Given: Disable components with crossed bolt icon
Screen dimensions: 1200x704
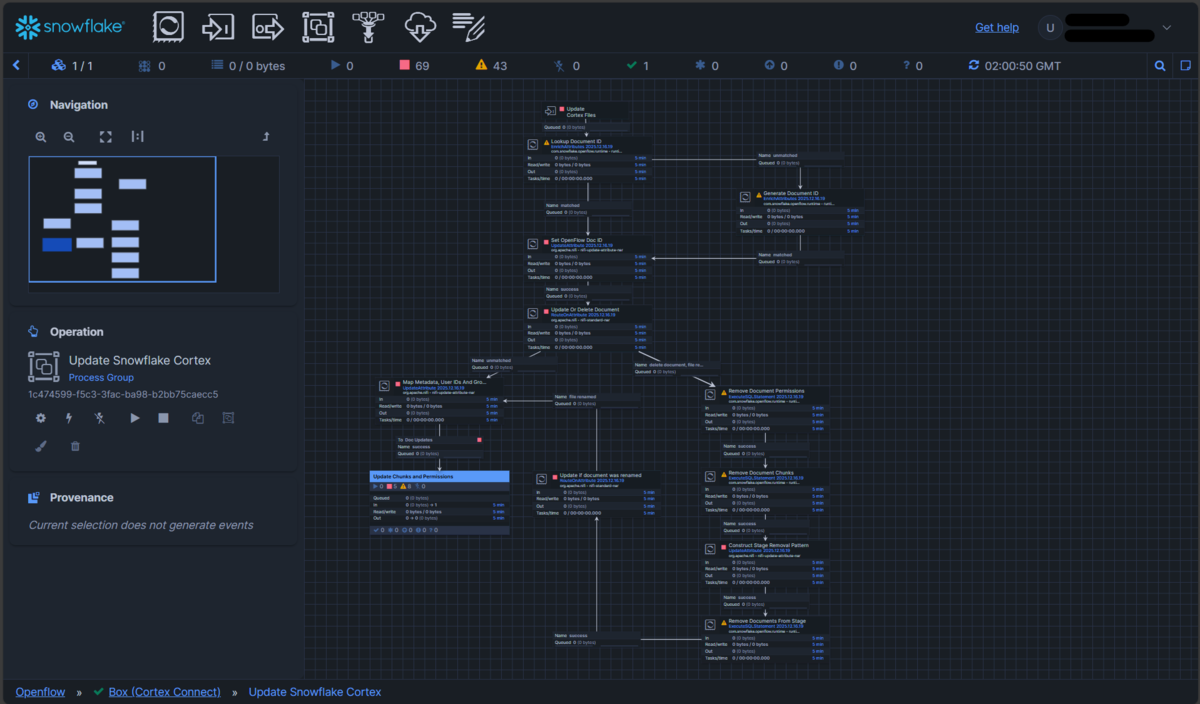Looking at the screenshot, I should pyautogui.click(x=99, y=418).
